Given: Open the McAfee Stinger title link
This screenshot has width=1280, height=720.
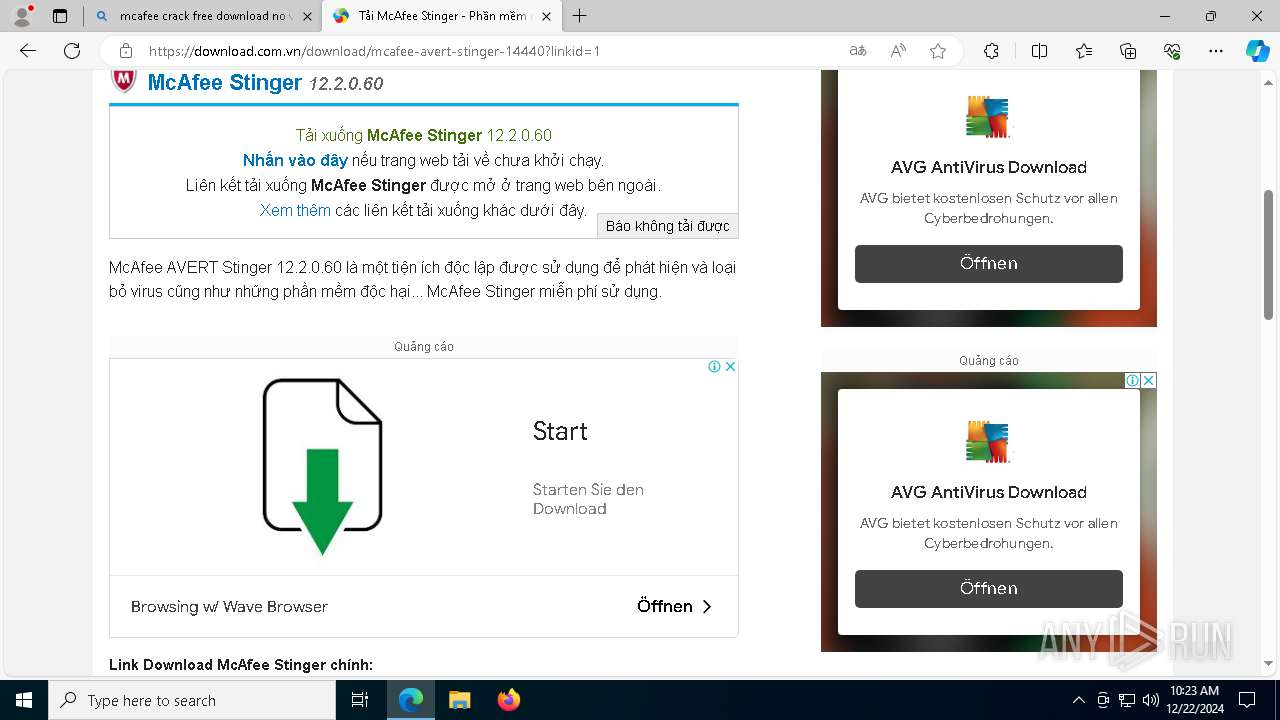Looking at the screenshot, I should (x=225, y=82).
